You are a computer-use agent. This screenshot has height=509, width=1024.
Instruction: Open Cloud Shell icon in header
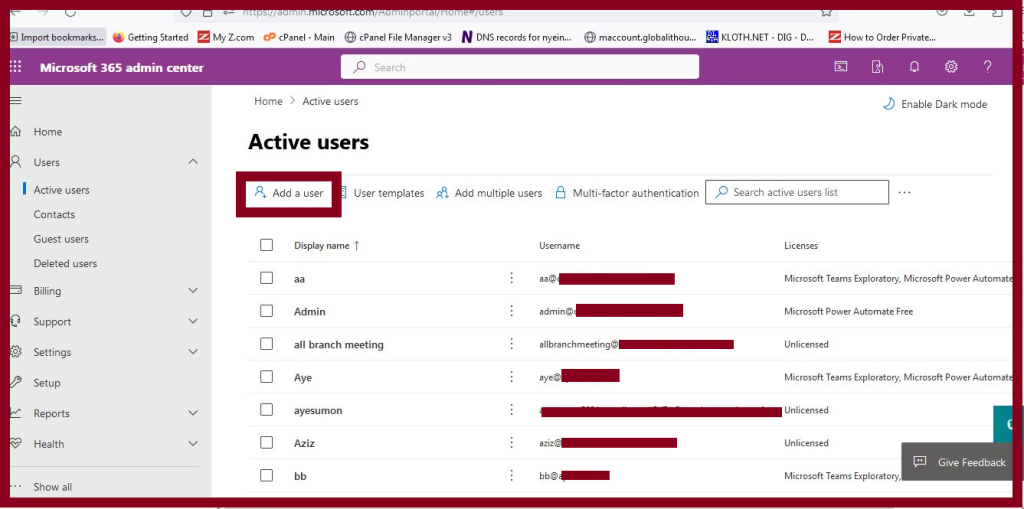point(841,67)
